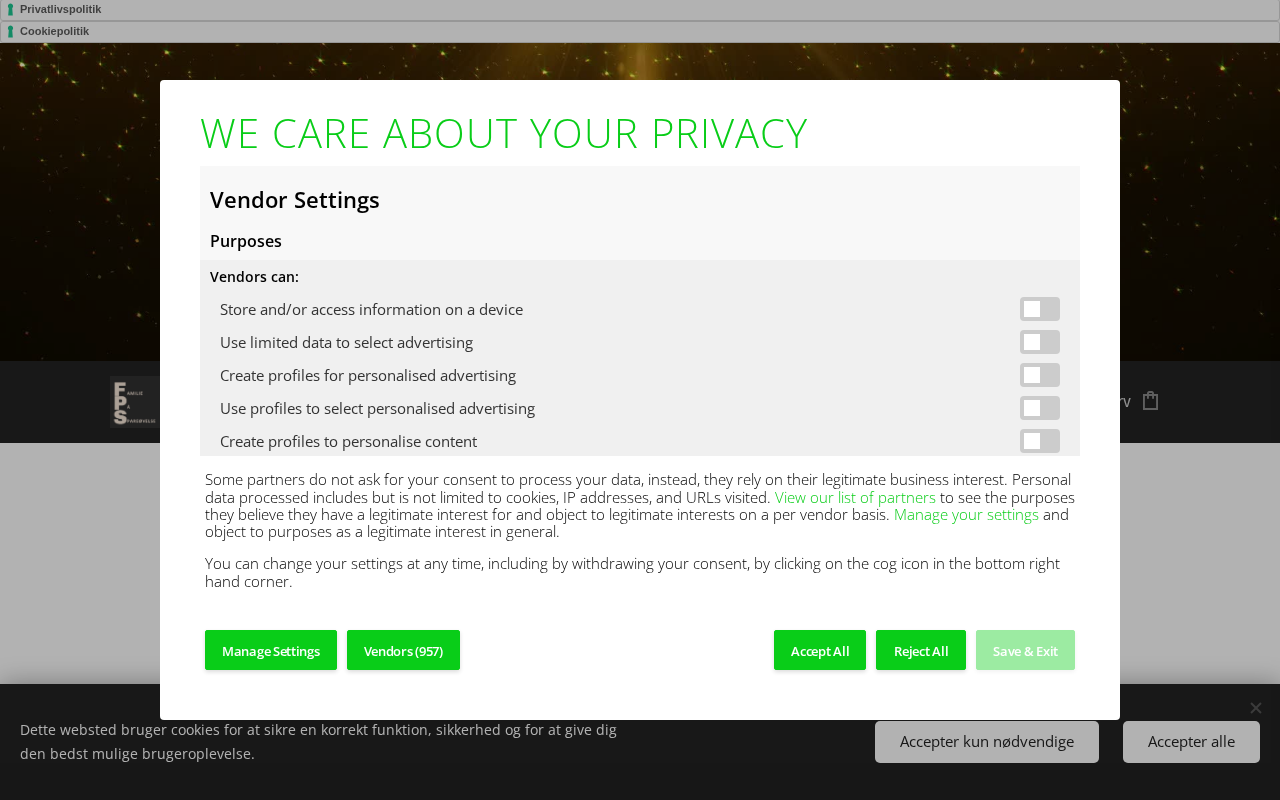The image size is (1280, 800).
Task: Click the keyhole icon beside Cookiepolitik
Action: (x=11, y=32)
